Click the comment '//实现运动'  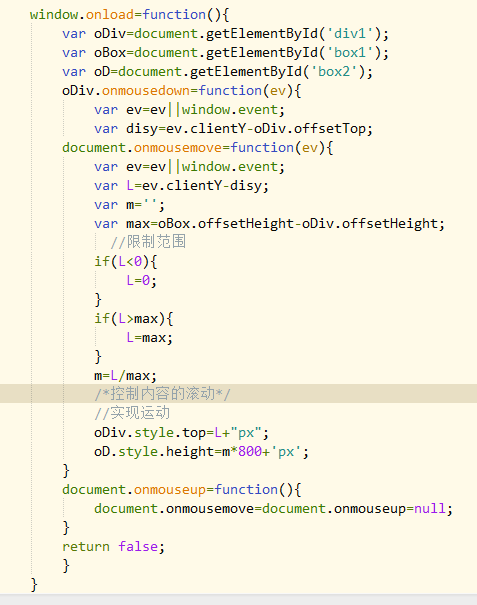click(132, 413)
